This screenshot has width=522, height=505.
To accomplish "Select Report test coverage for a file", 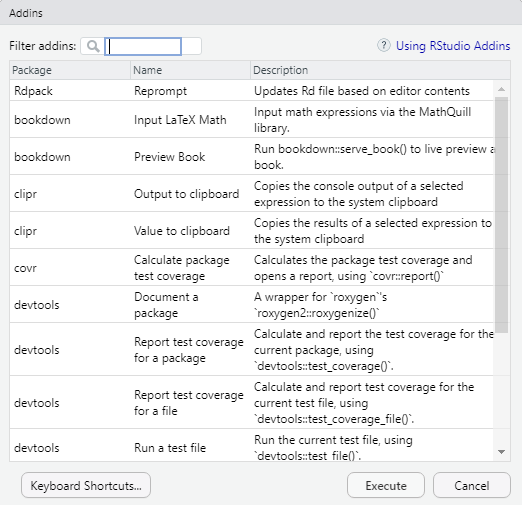I will click(189, 403).
